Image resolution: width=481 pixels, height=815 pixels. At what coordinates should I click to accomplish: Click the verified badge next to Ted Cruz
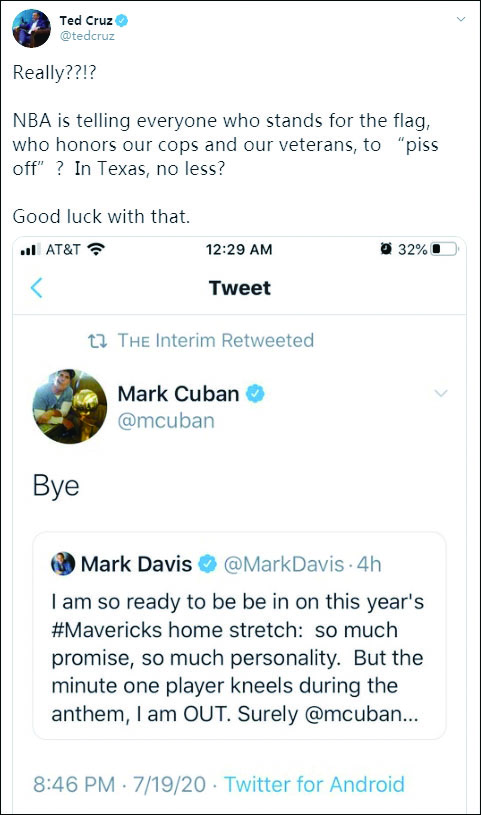(122, 20)
